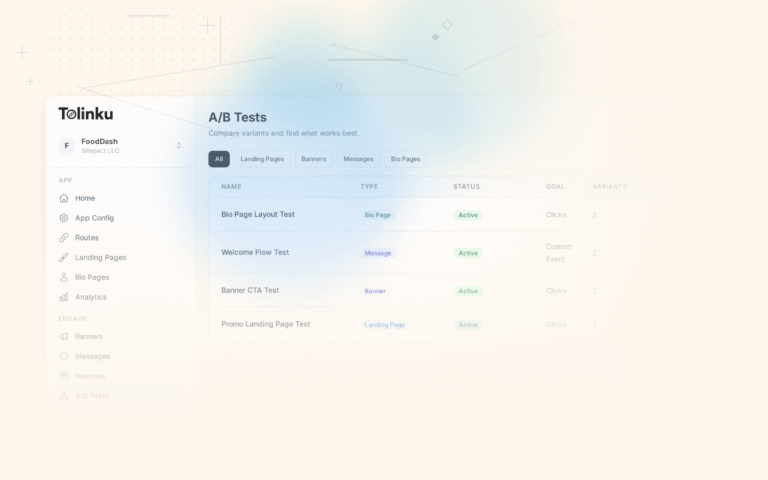
Task: Click the Banner type badge
Action: (375, 291)
